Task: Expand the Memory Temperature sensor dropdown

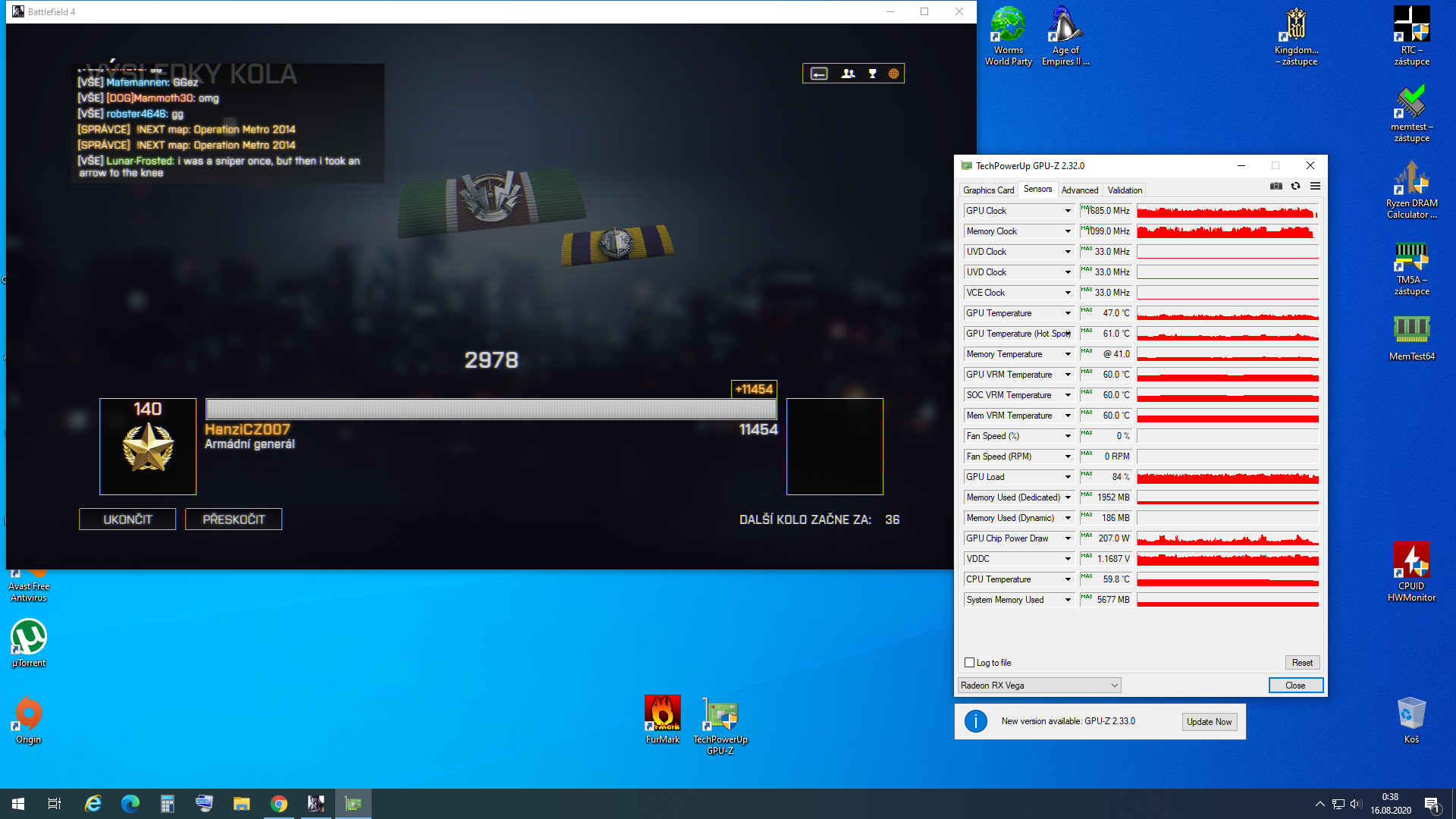Action: (1068, 354)
